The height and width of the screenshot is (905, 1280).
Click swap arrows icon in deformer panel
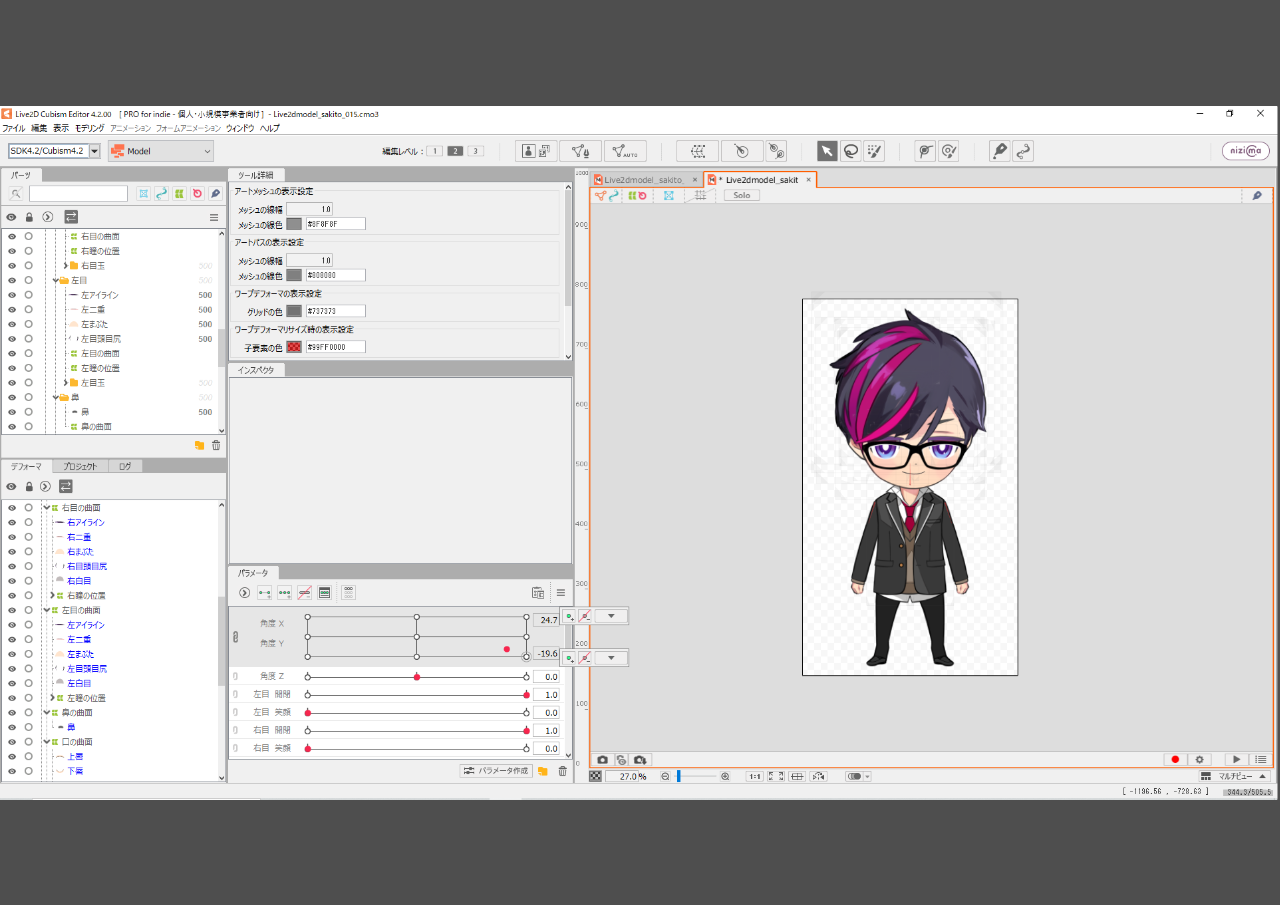[66, 486]
